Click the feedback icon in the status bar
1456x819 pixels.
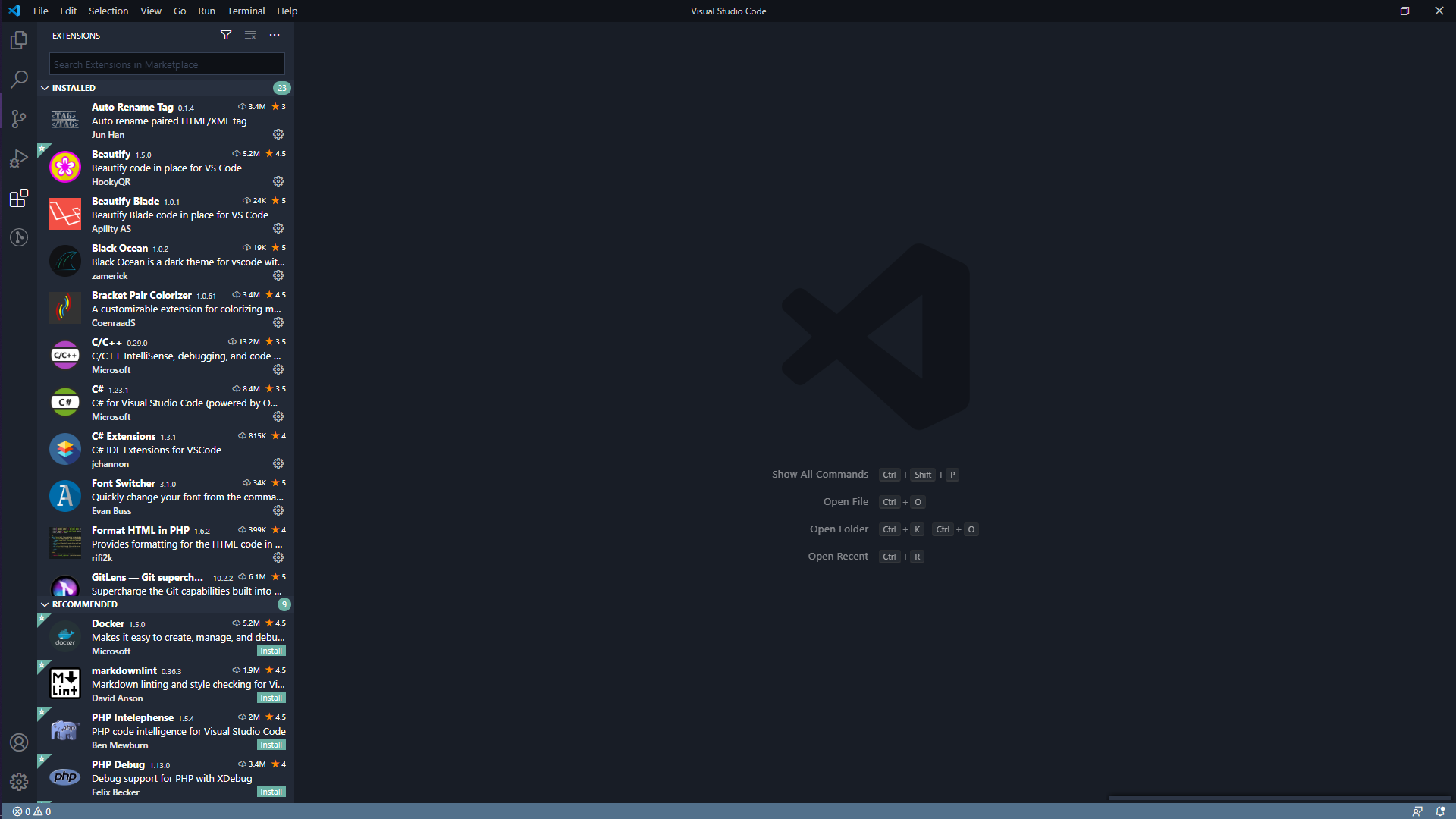point(1417,811)
